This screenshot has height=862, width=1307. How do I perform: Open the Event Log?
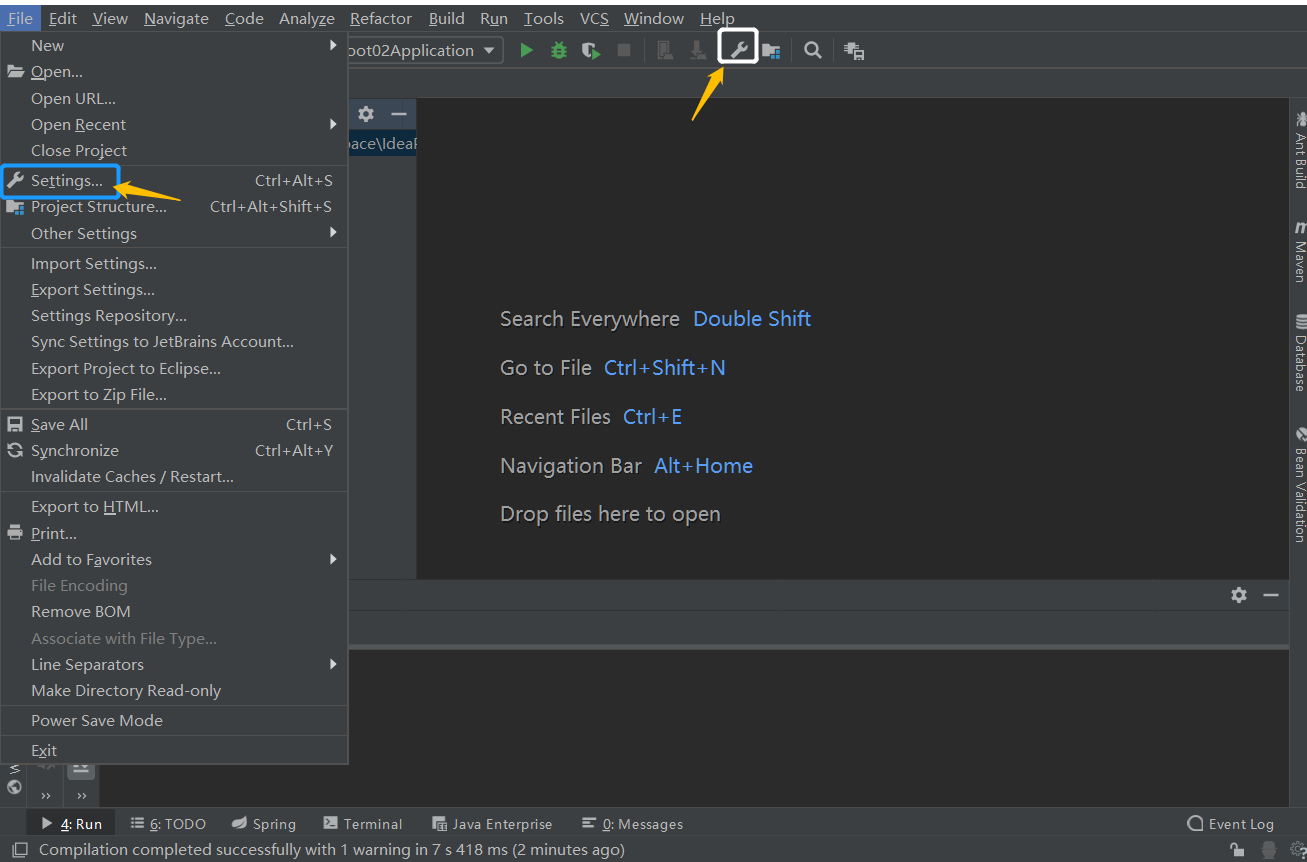pyautogui.click(x=1231, y=824)
